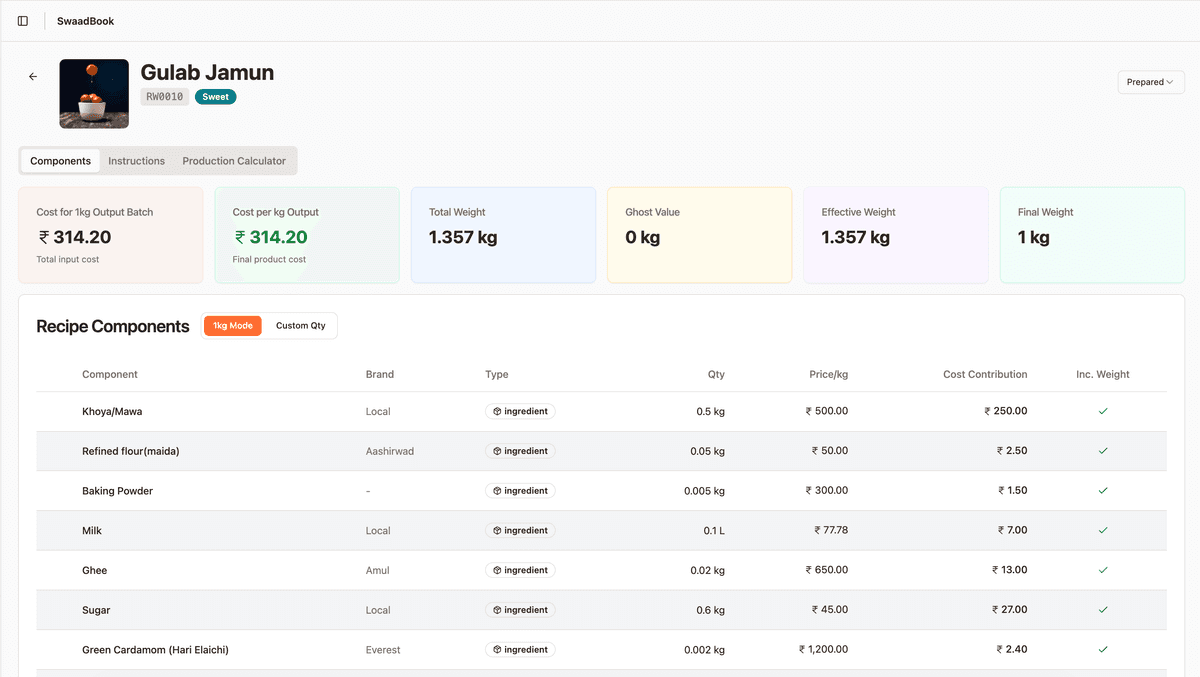Switch to 1kg Mode
Image resolution: width=1200 pixels, height=677 pixels.
click(233, 326)
